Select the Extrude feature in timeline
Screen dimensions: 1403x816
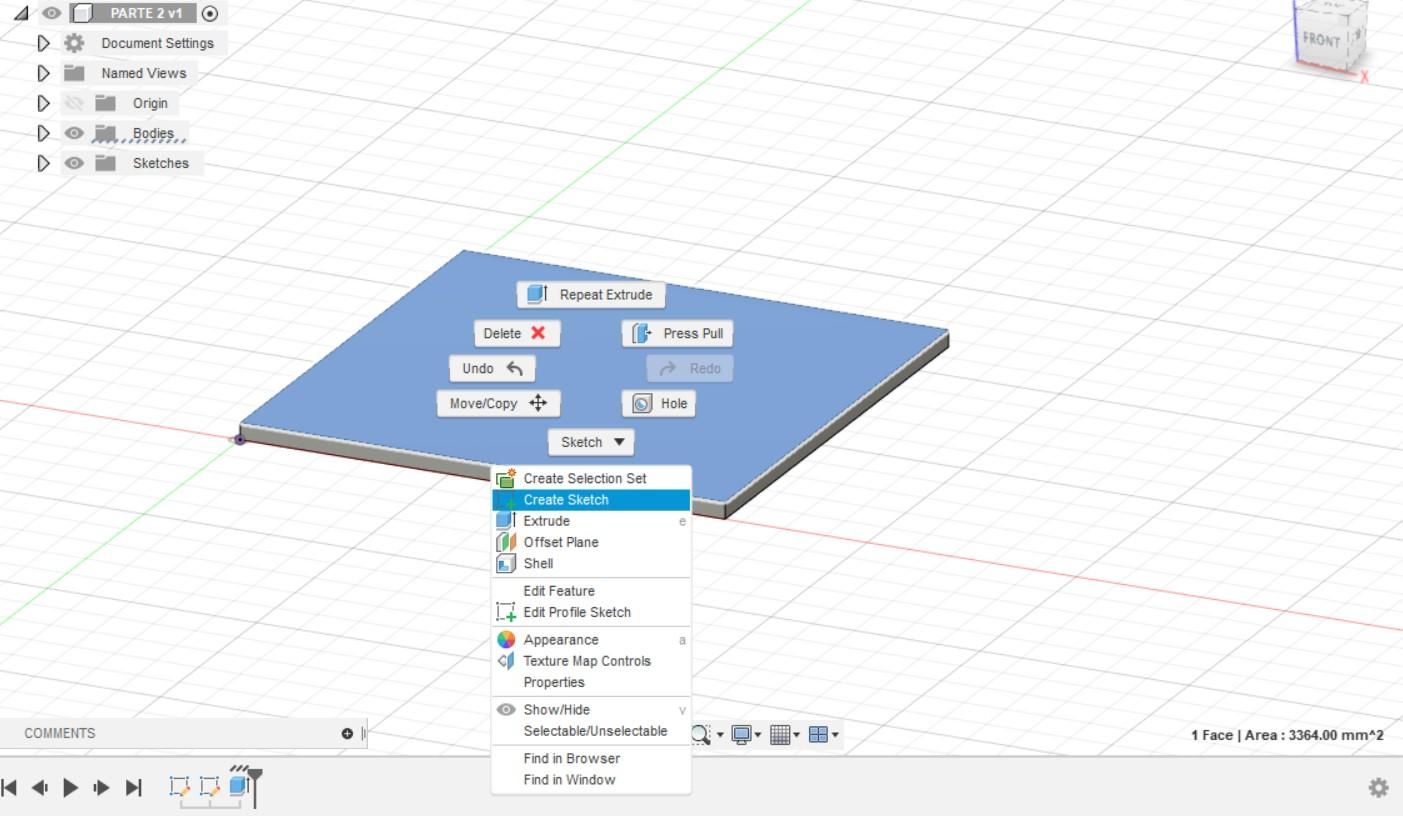point(238,786)
